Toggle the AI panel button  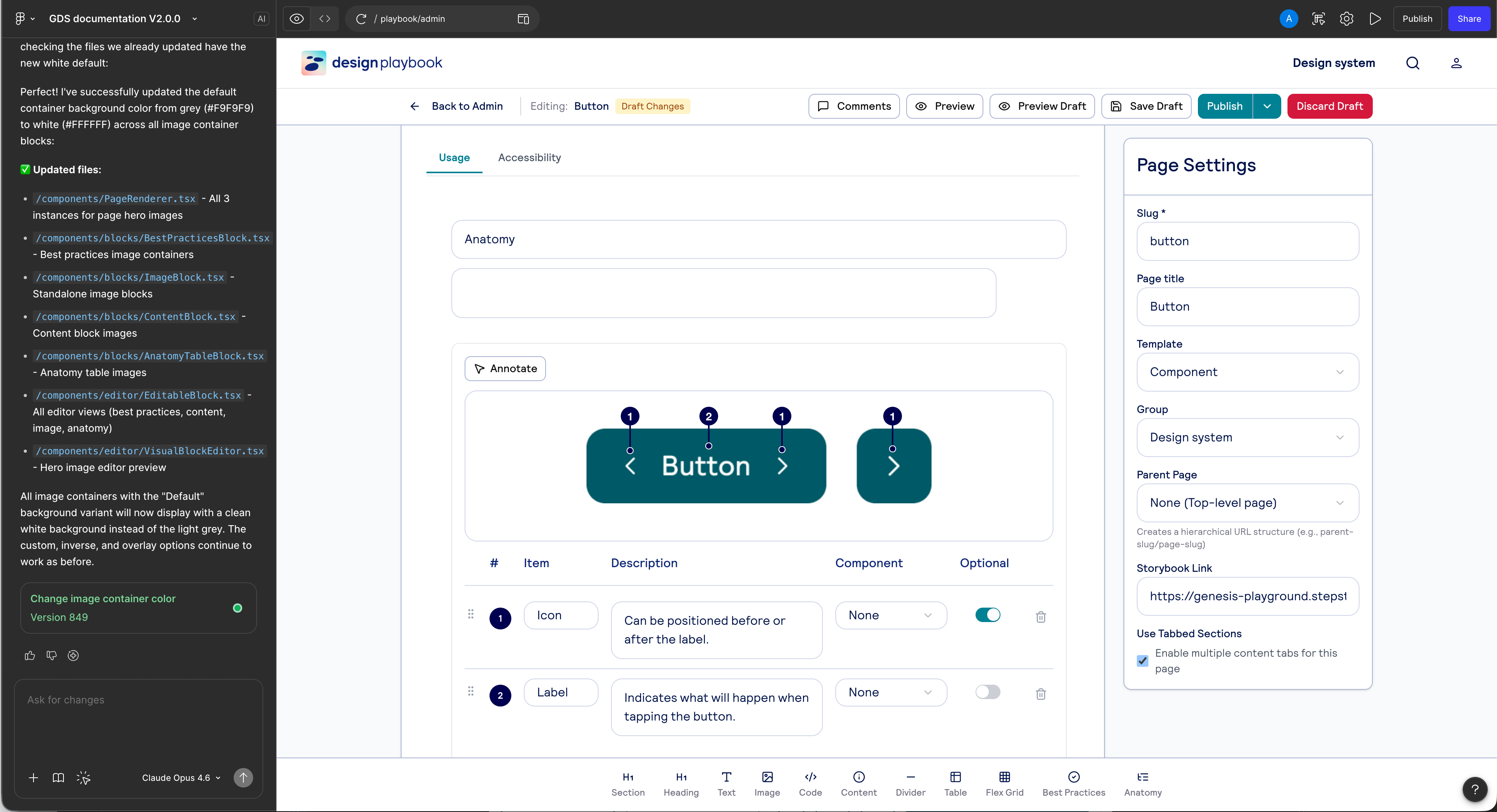[261, 19]
